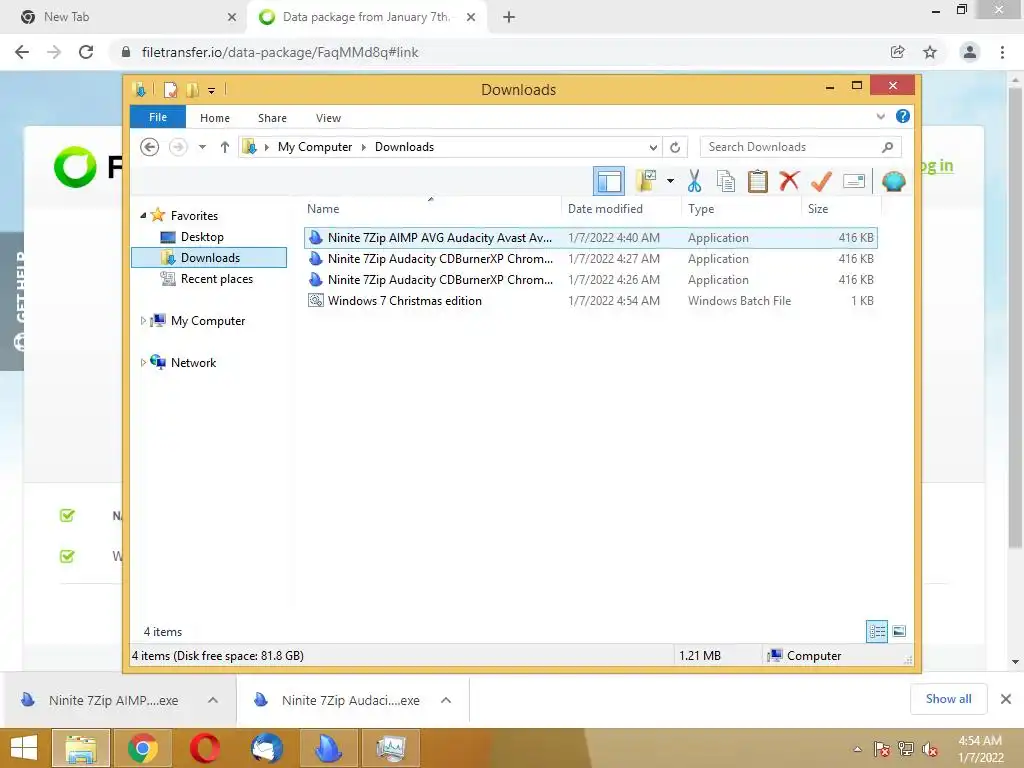Open a new Chrome tab

(x=509, y=17)
